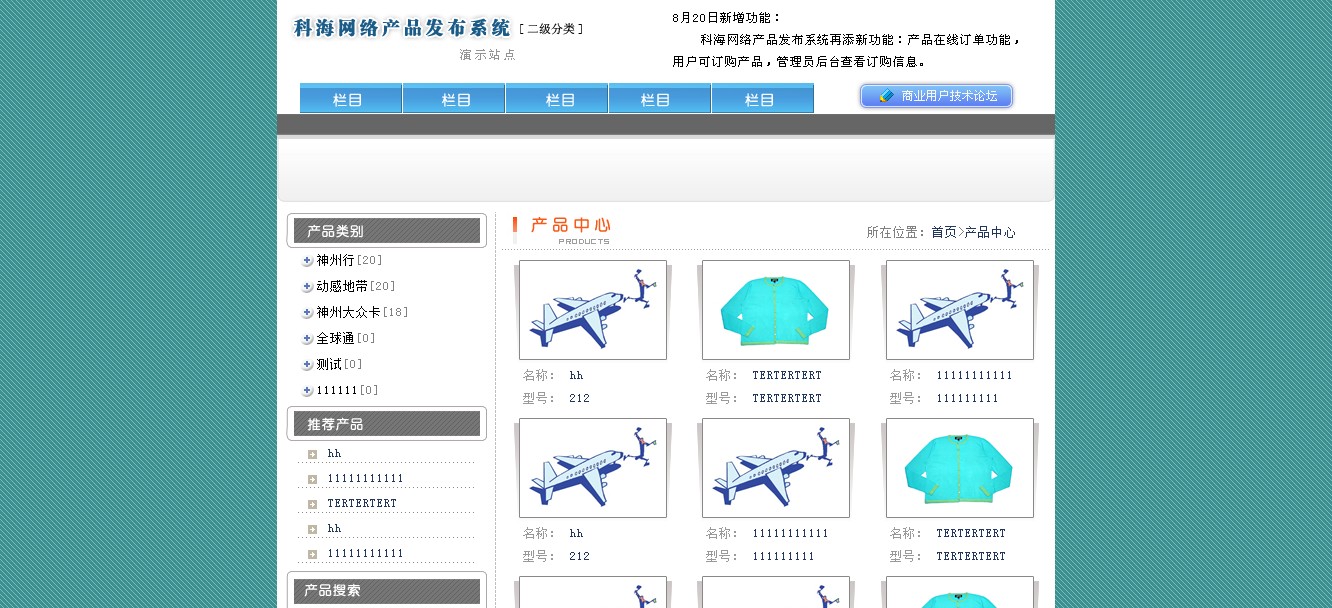Image resolution: width=1332 pixels, height=608 pixels.
Task: Expand the 动感地带 category plus icon
Action: 307,287
